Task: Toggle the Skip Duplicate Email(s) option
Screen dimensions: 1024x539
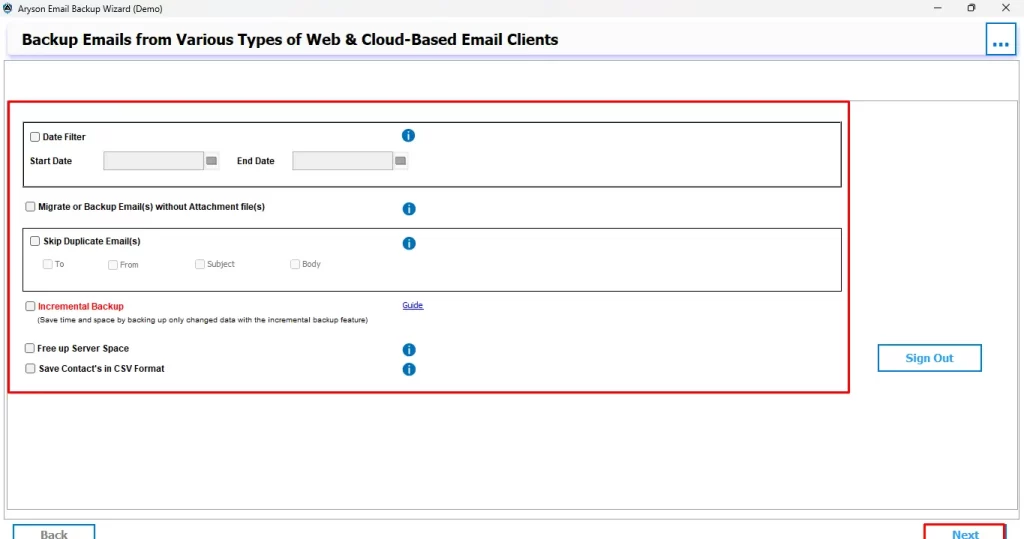Action: tap(36, 241)
